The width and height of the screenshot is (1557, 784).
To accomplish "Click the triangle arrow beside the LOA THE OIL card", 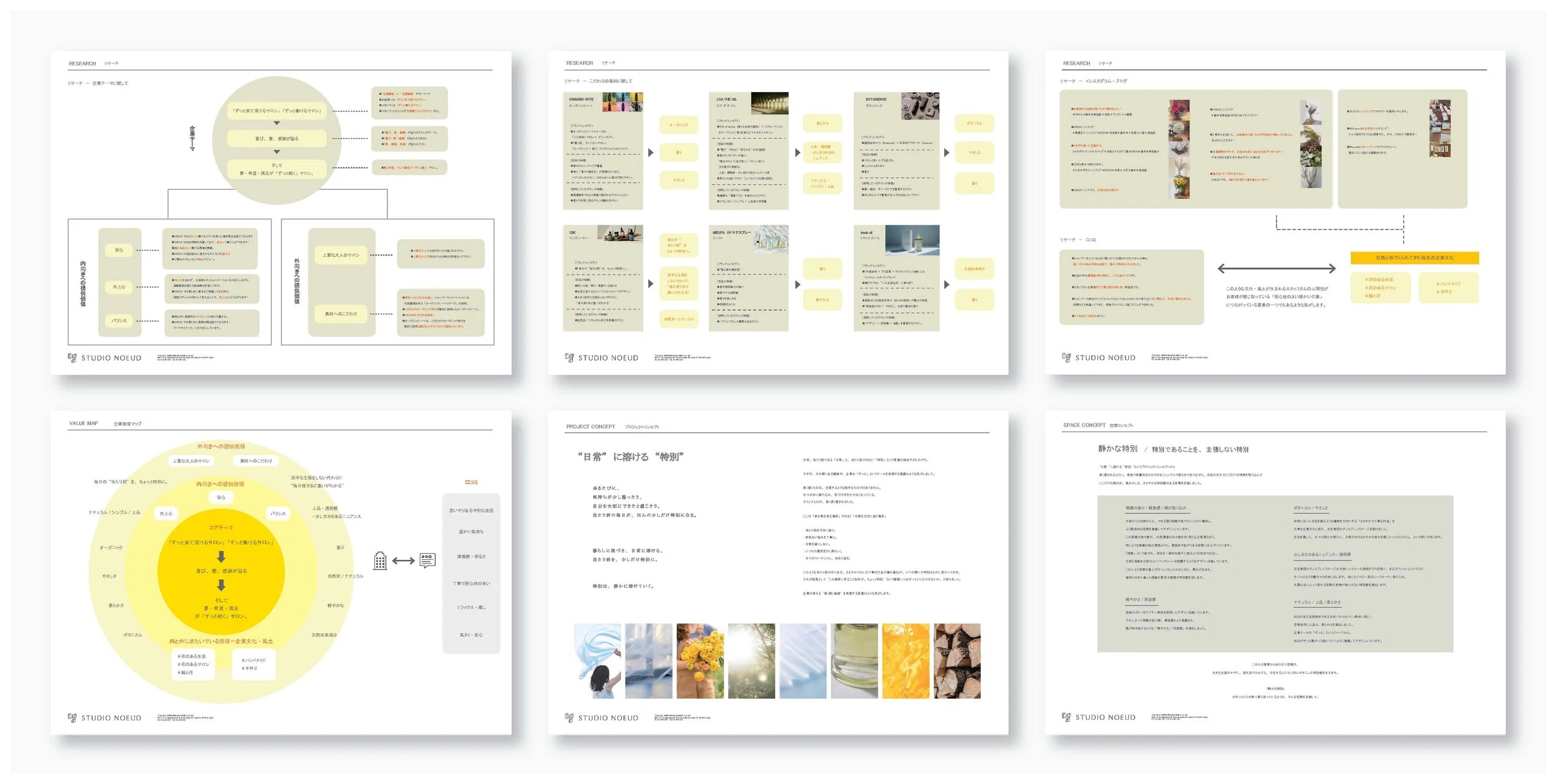I will coord(798,153).
